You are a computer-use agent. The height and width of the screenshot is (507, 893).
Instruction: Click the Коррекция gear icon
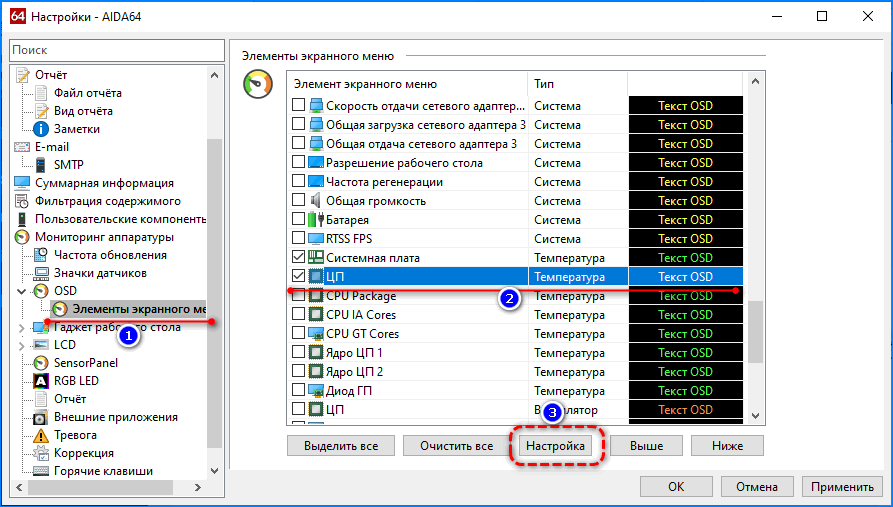click(x=41, y=453)
